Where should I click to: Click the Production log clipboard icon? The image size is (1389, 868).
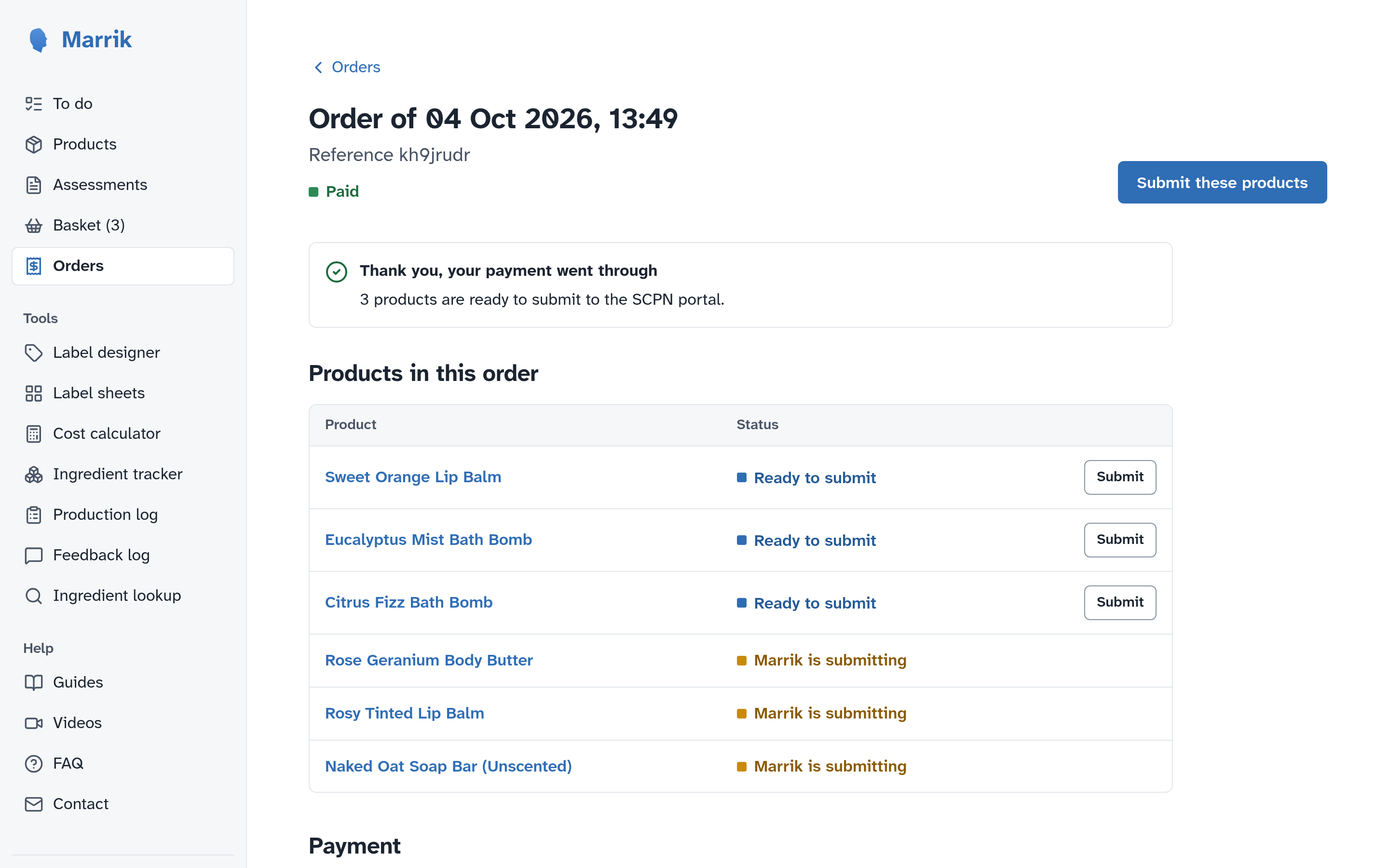click(x=34, y=515)
